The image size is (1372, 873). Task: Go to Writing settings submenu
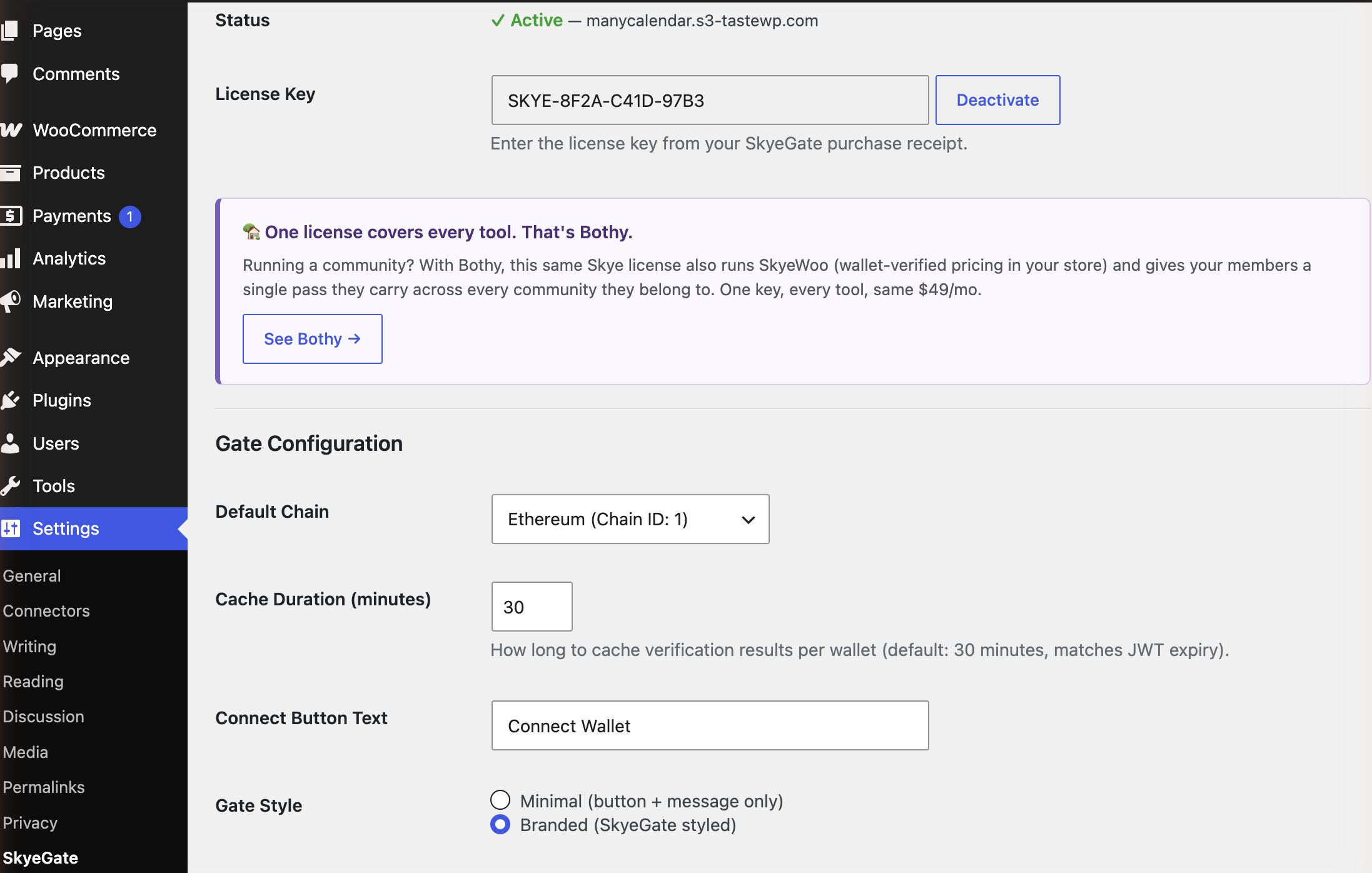[x=29, y=647]
